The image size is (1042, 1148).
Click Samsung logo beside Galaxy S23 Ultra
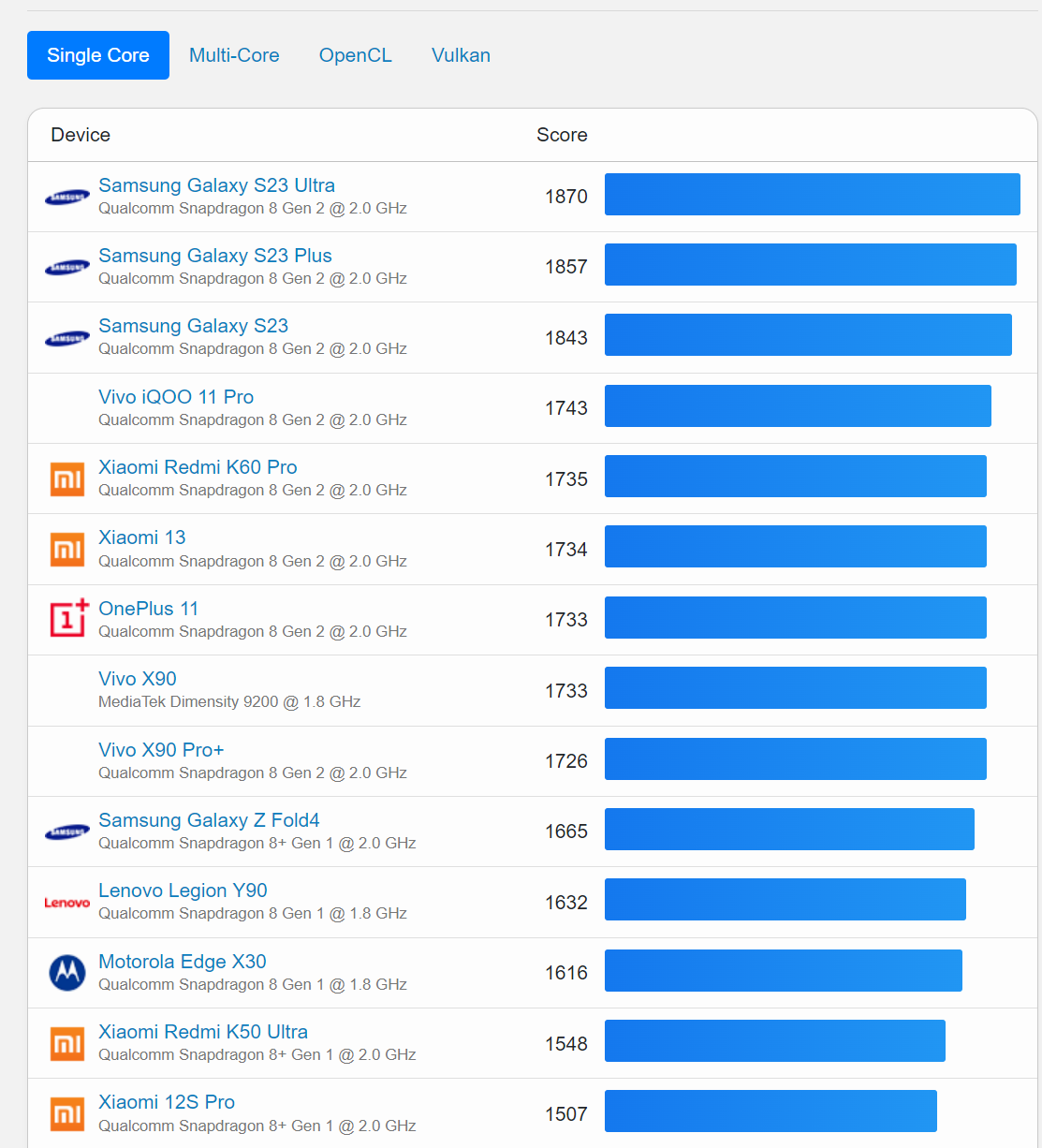pyautogui.click(x=67, y=197)
